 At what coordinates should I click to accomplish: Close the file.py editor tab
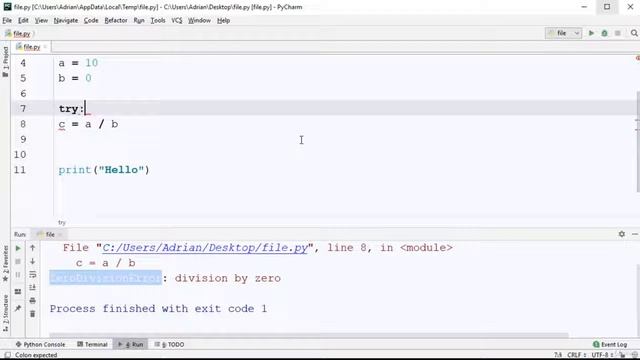[x=45, y=47]
